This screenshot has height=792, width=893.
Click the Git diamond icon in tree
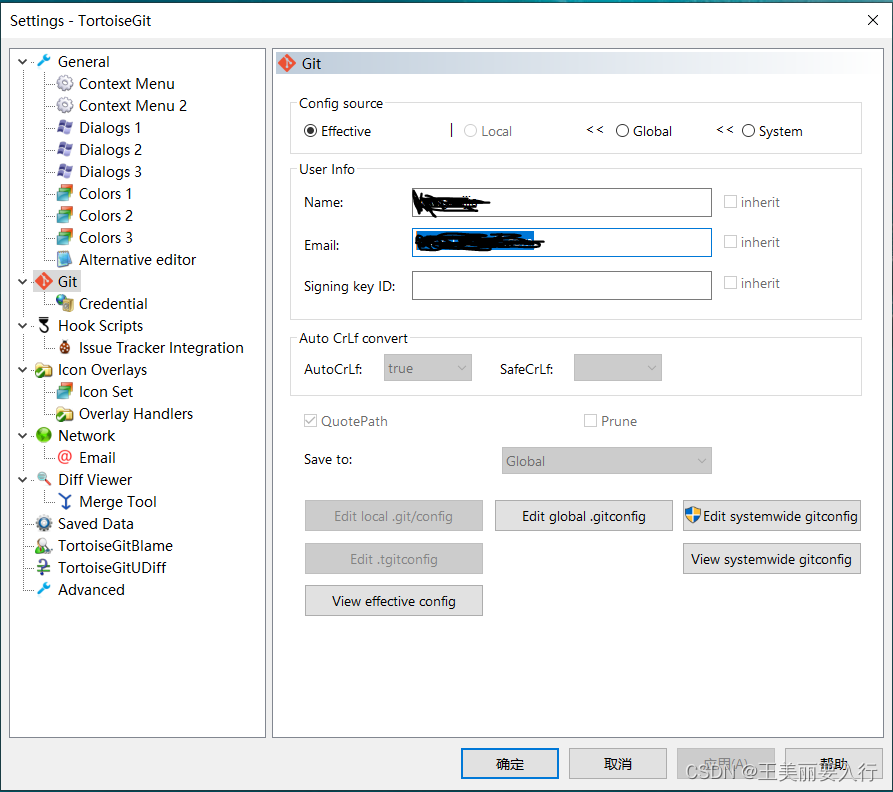44,281
